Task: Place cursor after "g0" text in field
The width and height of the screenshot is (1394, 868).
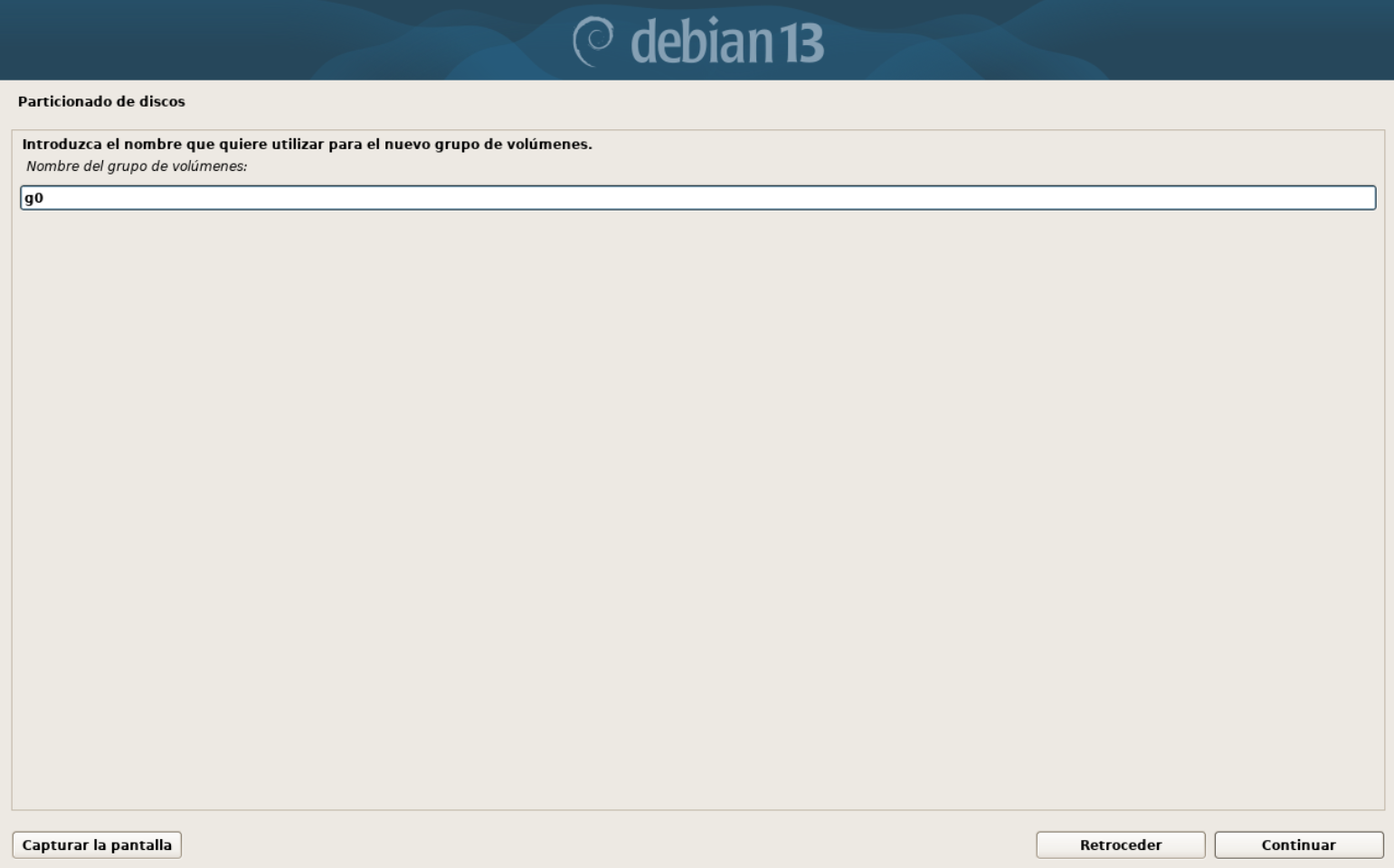Action: (x=45, y=198)
